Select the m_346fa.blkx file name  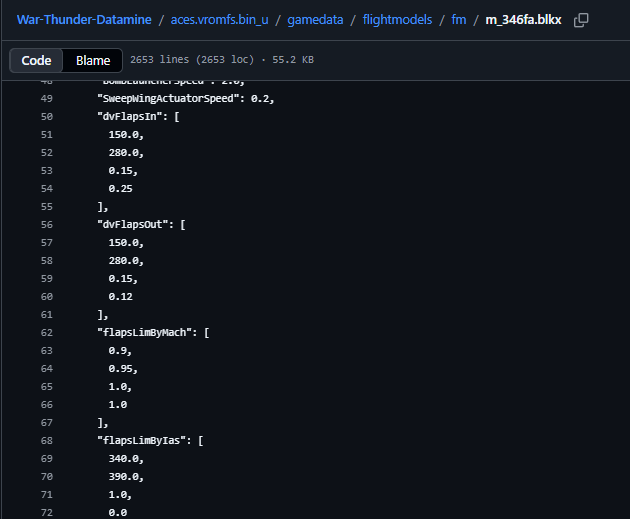[x=523, y=20]
